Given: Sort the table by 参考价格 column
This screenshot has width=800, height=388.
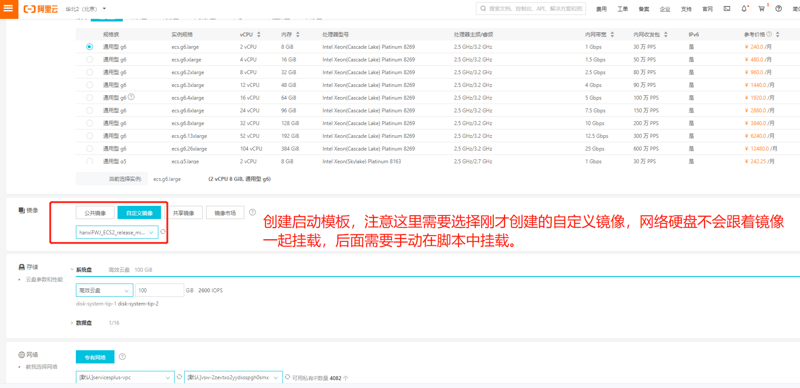Looking at the screenshot, I should pyautogui.click(x=778, y=34).
